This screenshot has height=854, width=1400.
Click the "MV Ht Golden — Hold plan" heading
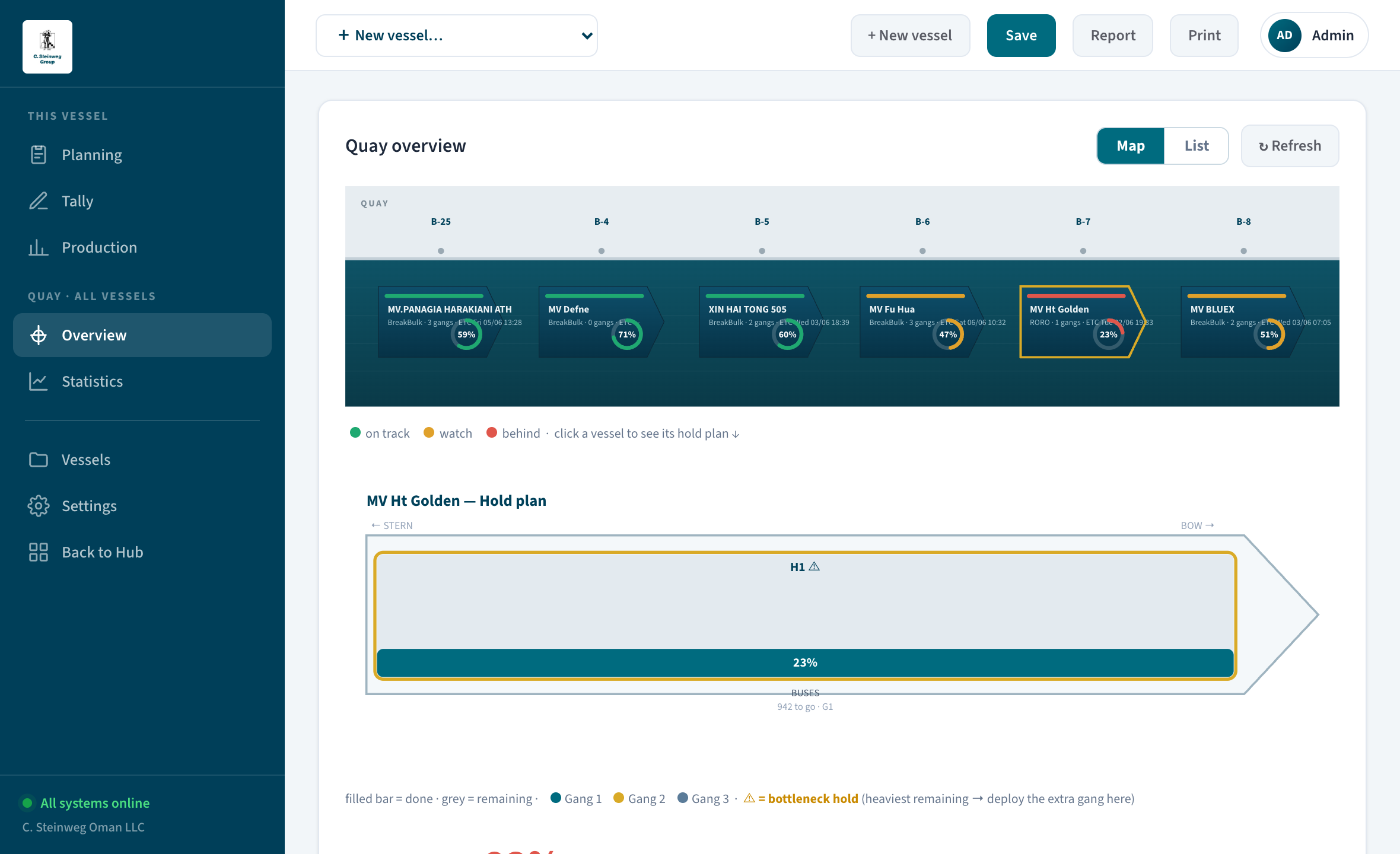456,501
